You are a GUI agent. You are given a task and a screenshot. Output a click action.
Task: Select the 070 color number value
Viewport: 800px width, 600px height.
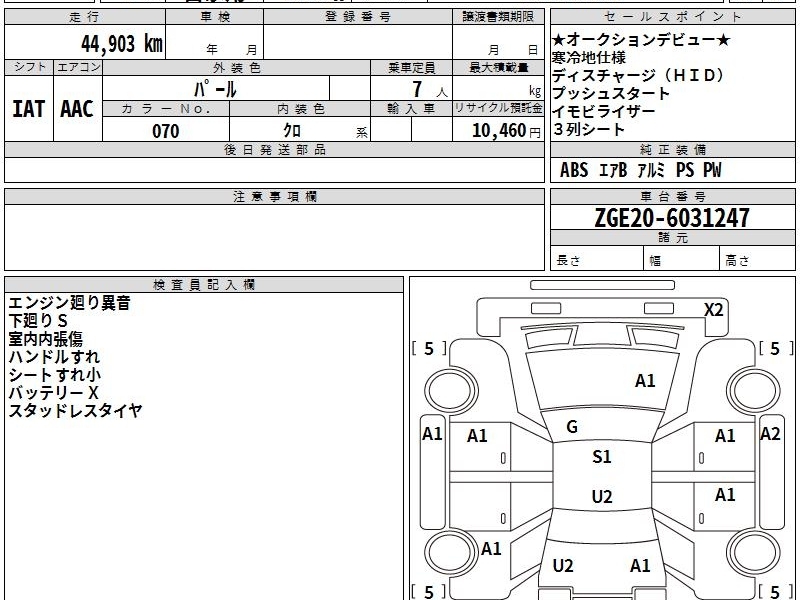coord(166,131)
